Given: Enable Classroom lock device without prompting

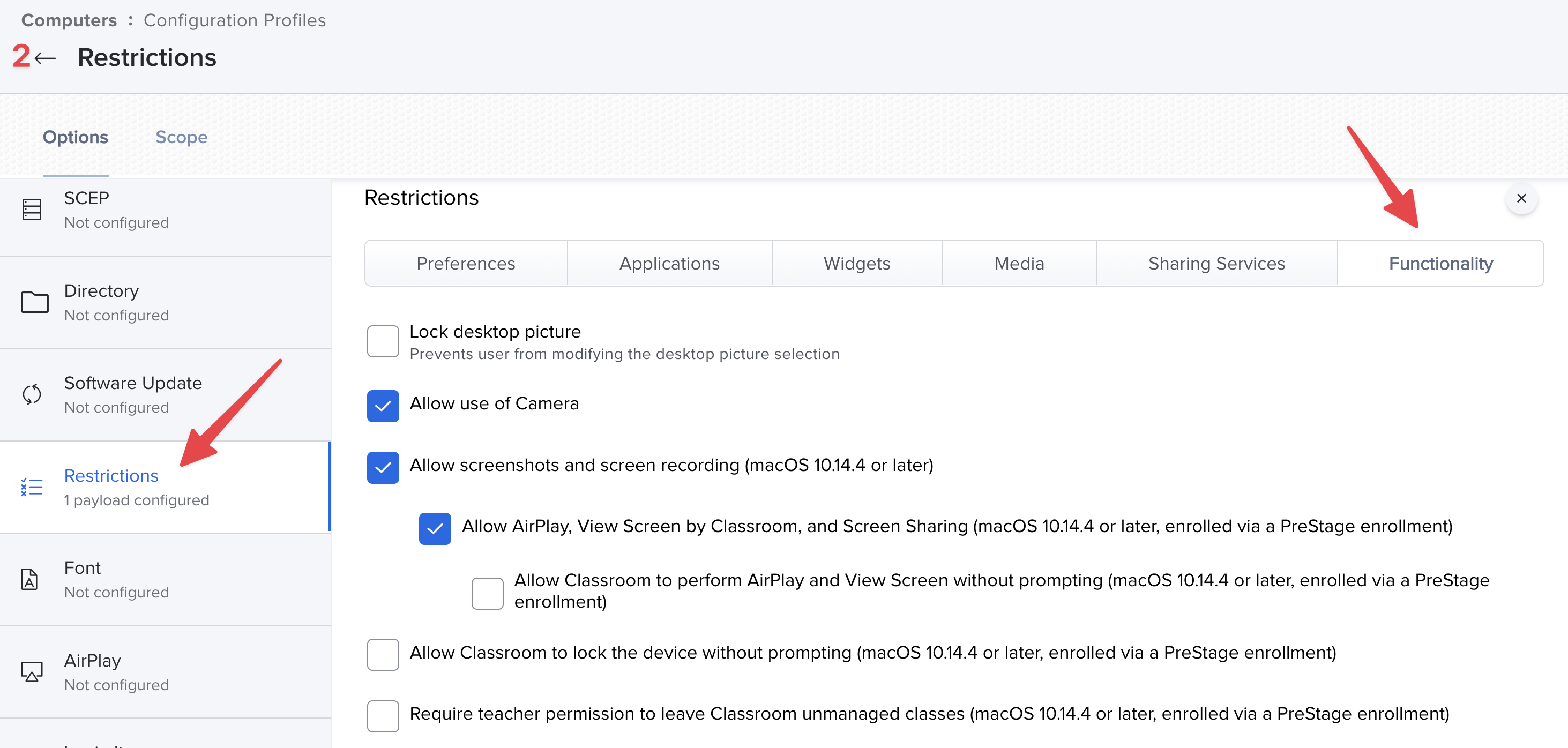Looking at the screenshot, I should coord(383,654).
